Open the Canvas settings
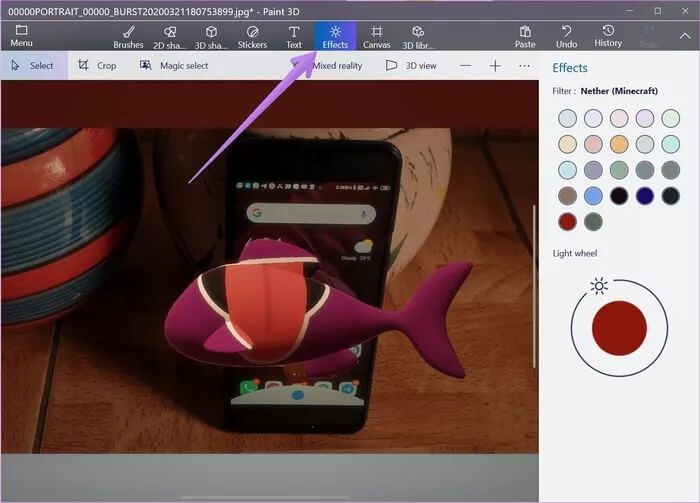Image resolution: width=700 pixels, height=503 pixels. click(376, 37)
